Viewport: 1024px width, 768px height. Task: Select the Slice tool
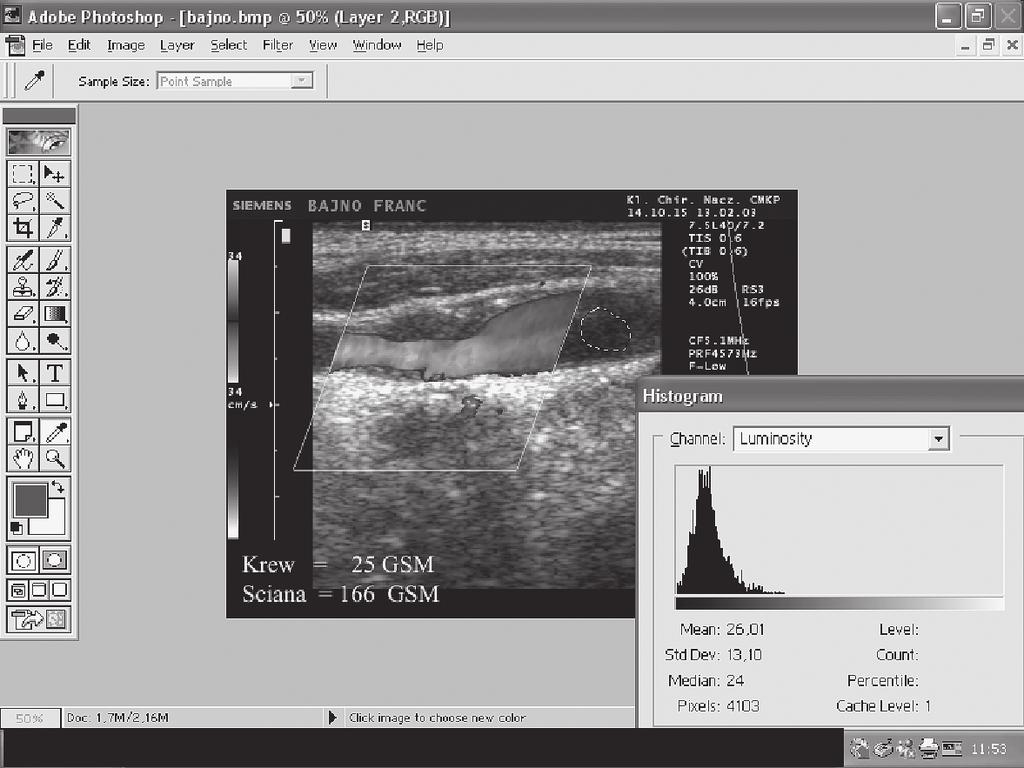55,228
